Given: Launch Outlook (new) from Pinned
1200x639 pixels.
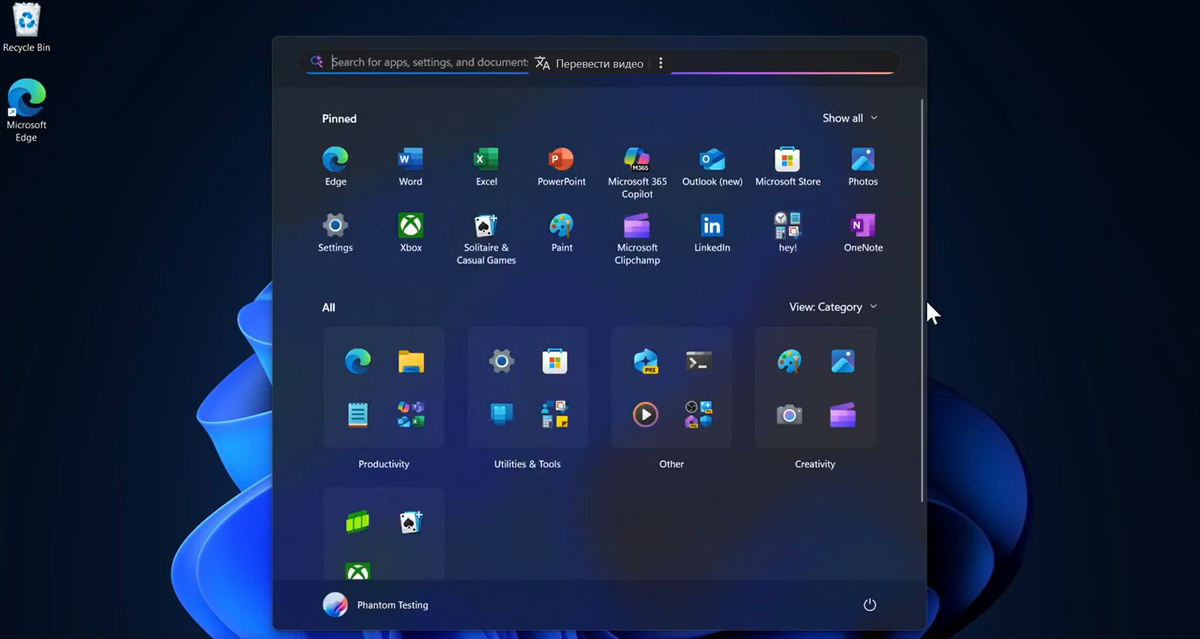Looking at the screenshot, I should pos(712,166).
